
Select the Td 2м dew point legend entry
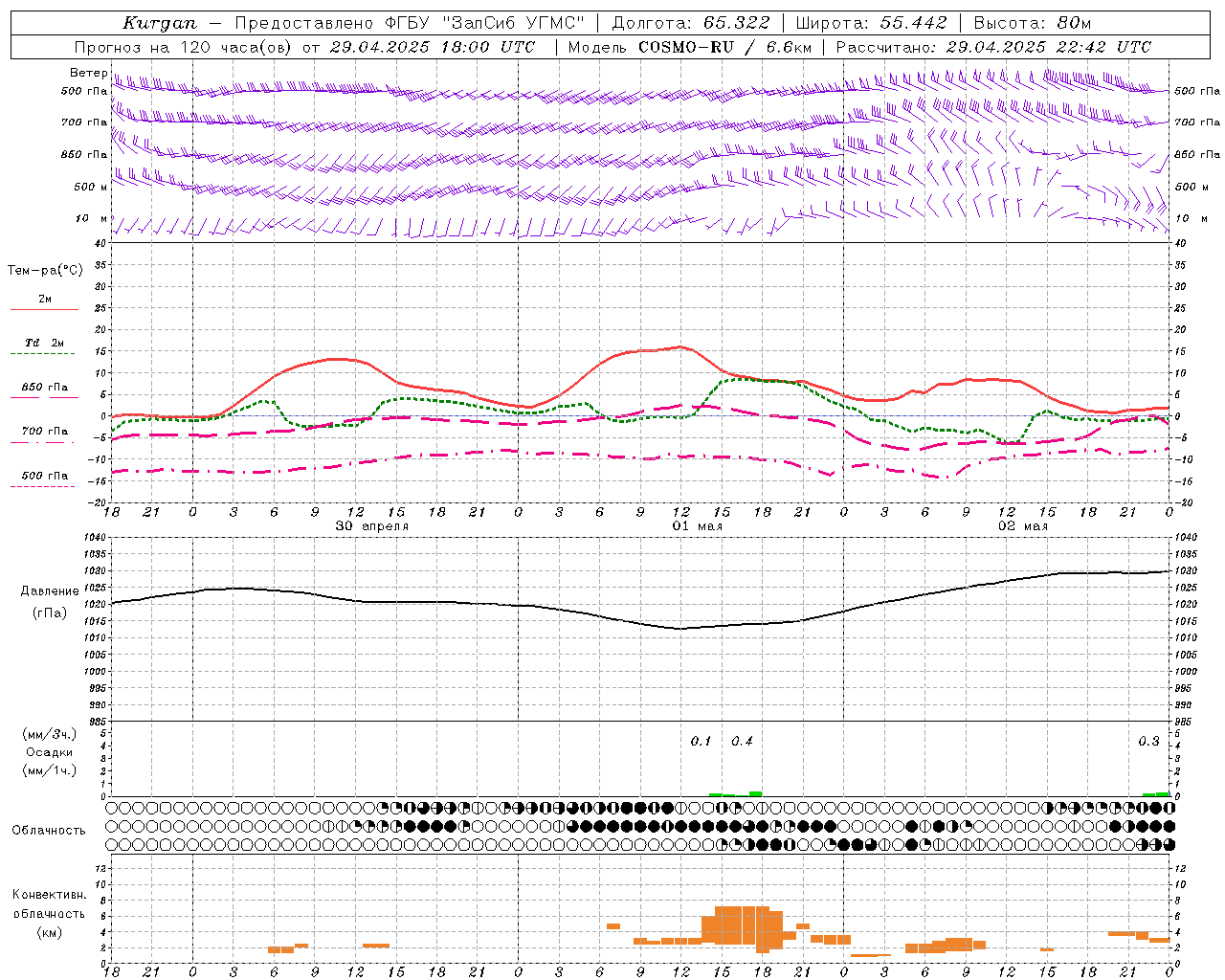[45, 343]
